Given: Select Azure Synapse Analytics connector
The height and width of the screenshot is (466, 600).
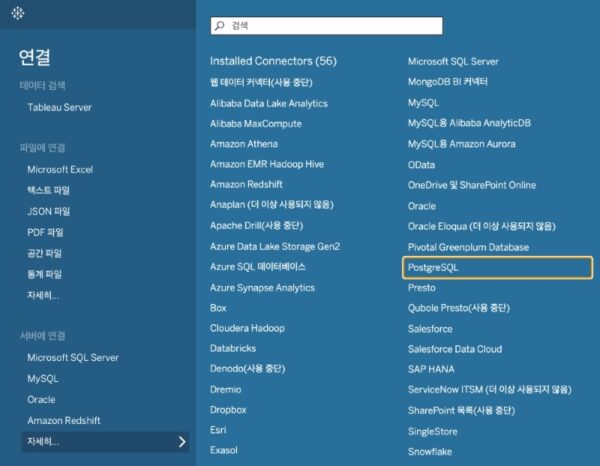Looking at the screenshot, I should [262, 288].
